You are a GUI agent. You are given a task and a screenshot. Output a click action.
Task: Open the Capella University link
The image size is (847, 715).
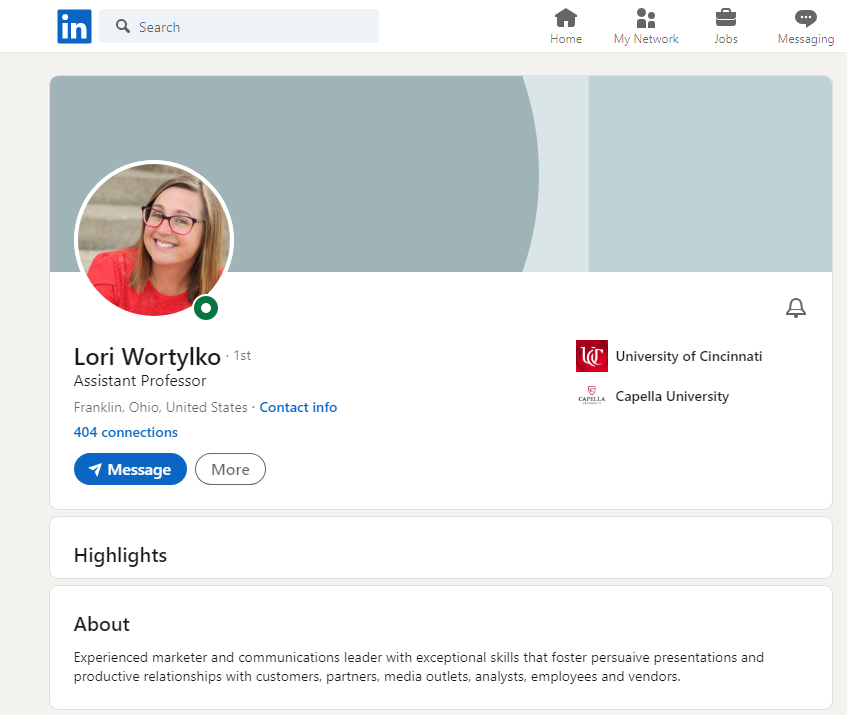point(672,396)
